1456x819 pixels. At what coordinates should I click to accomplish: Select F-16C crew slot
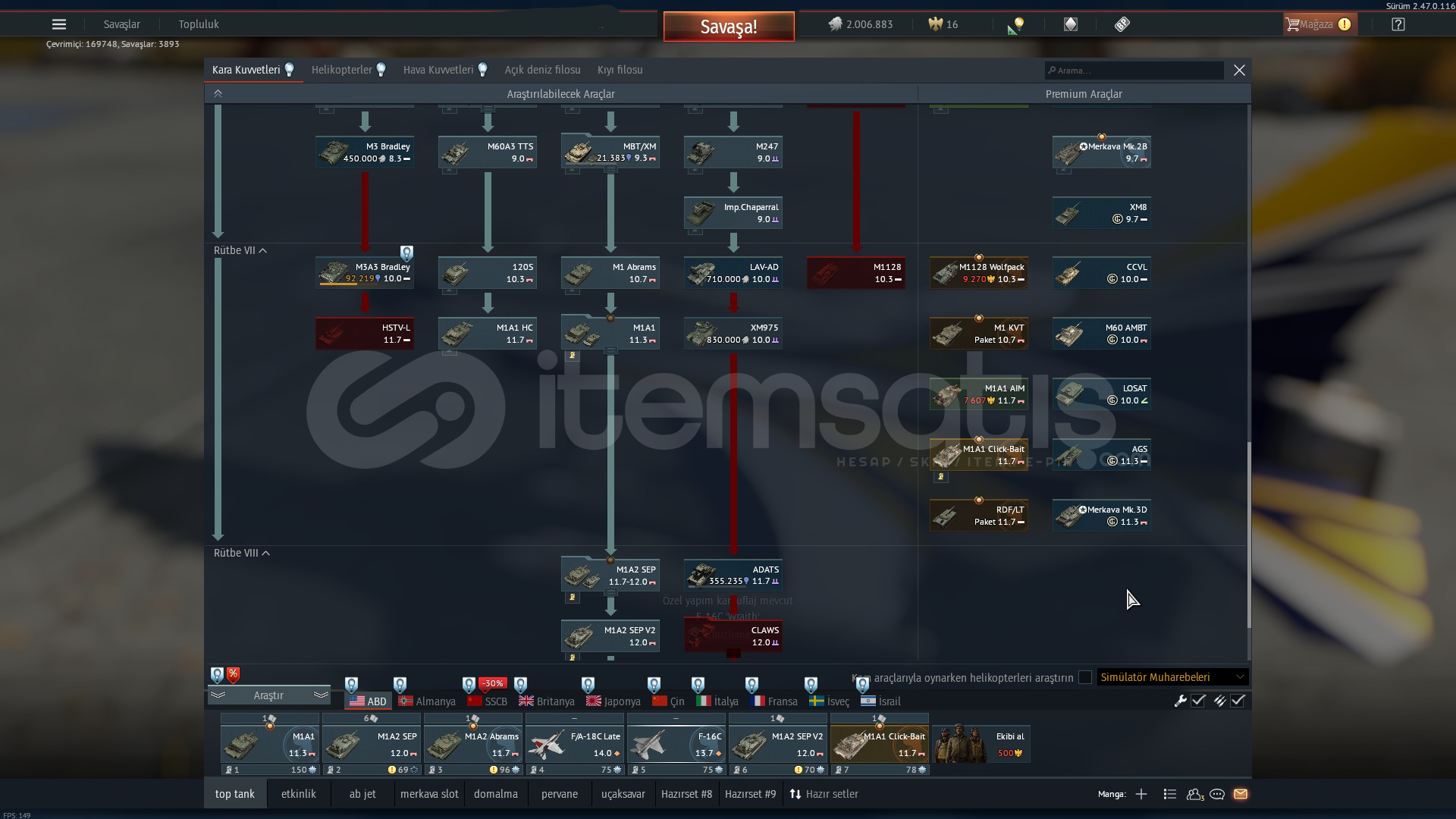(676, 744)
